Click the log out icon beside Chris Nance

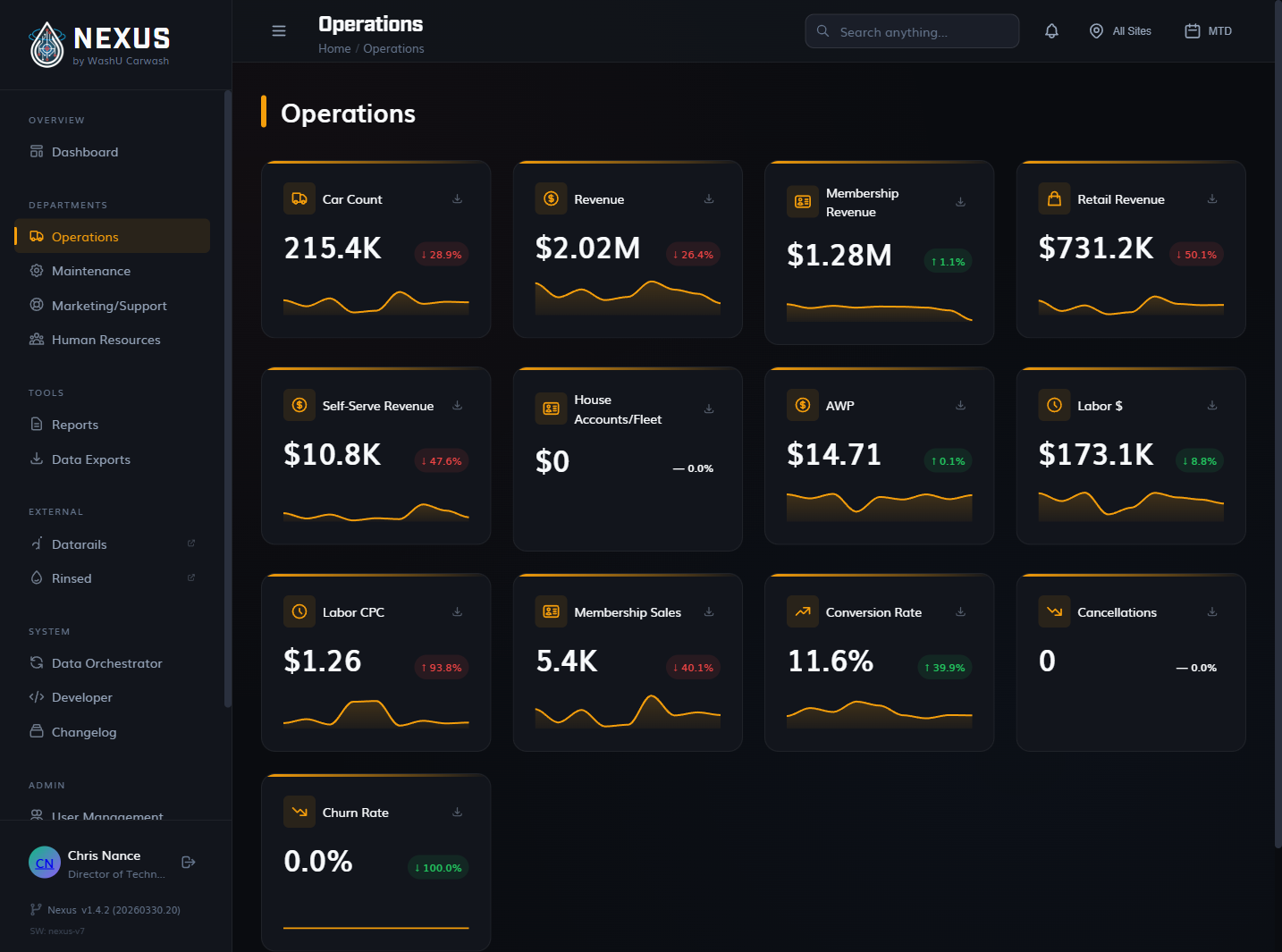tap(189, 862)
